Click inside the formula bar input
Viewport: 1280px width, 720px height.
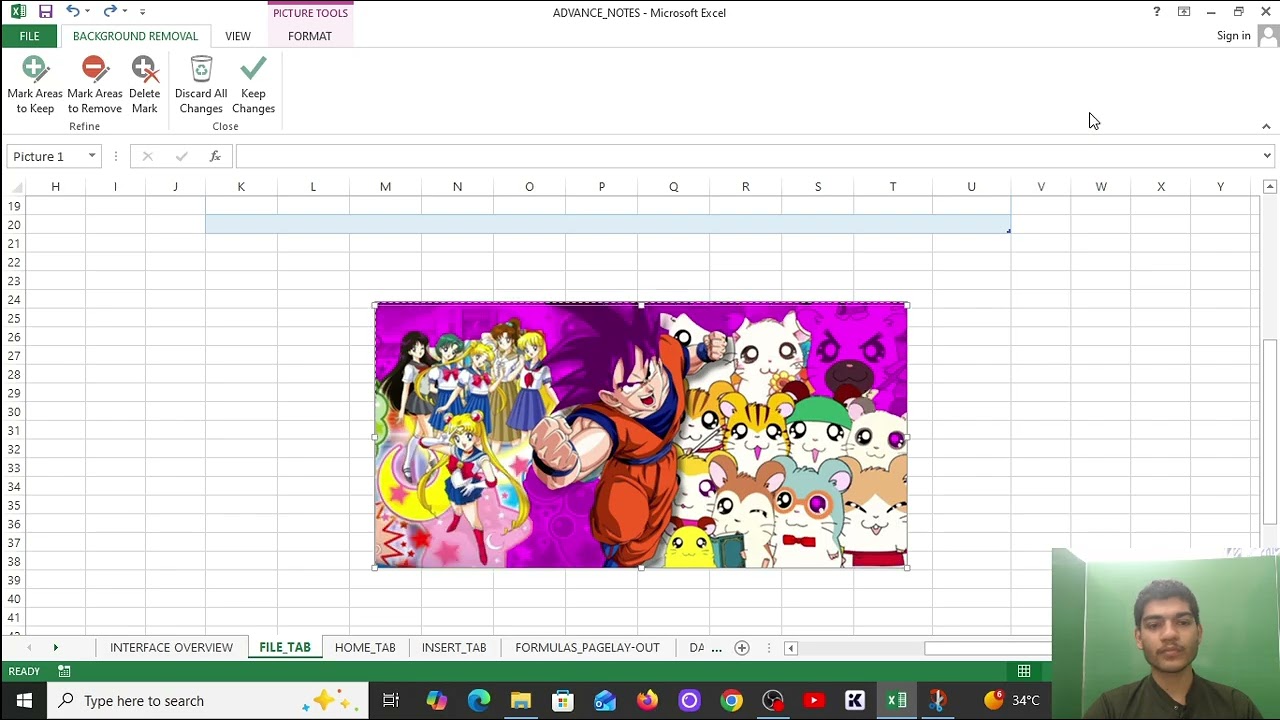tap(747, 156)
